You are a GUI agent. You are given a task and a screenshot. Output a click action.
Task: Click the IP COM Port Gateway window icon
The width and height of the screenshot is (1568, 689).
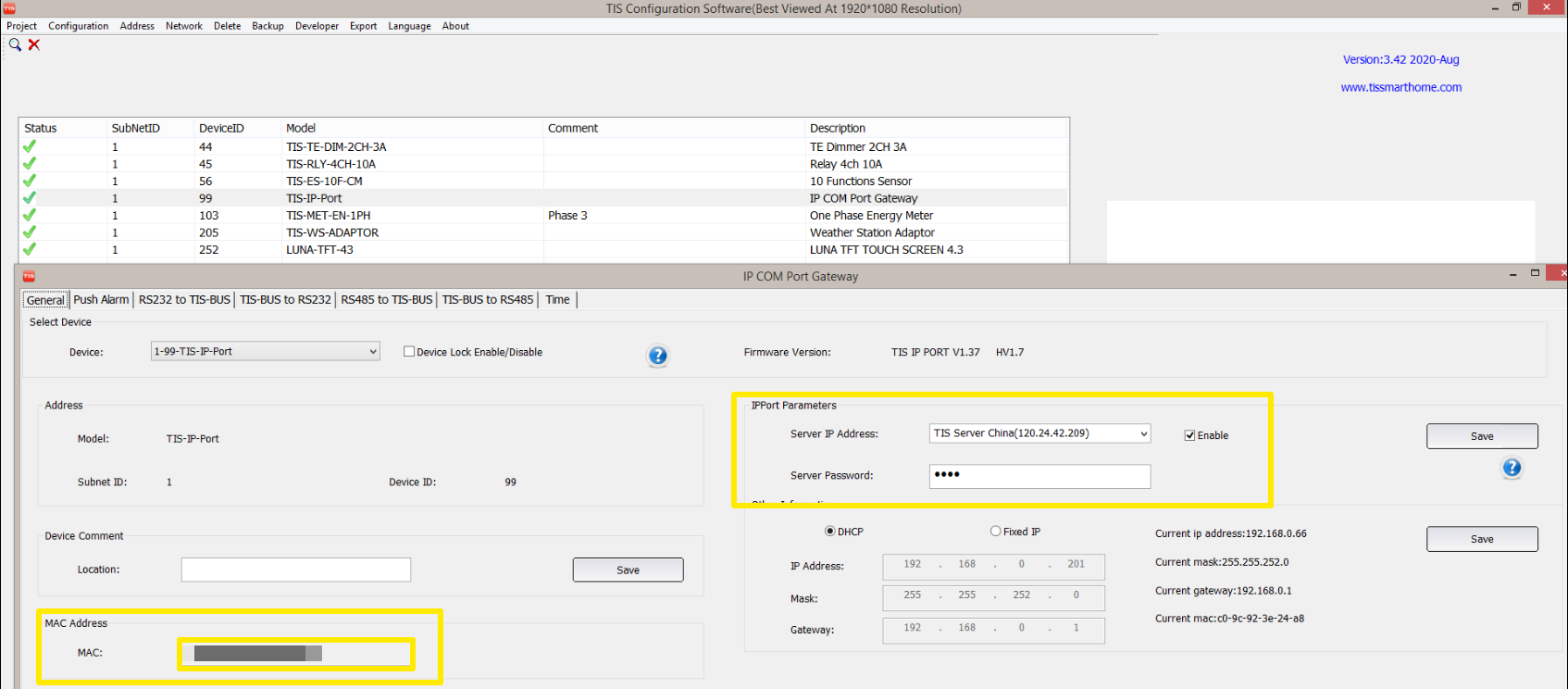pos(29,276)
